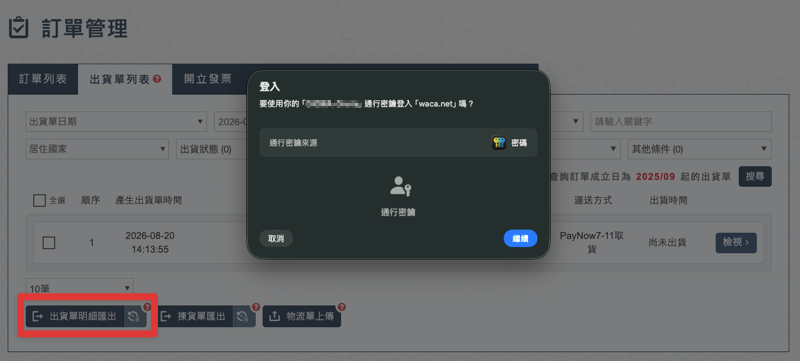Tick the 全選 checkbox
Viewport: 800px width, 361px height.
40,200
